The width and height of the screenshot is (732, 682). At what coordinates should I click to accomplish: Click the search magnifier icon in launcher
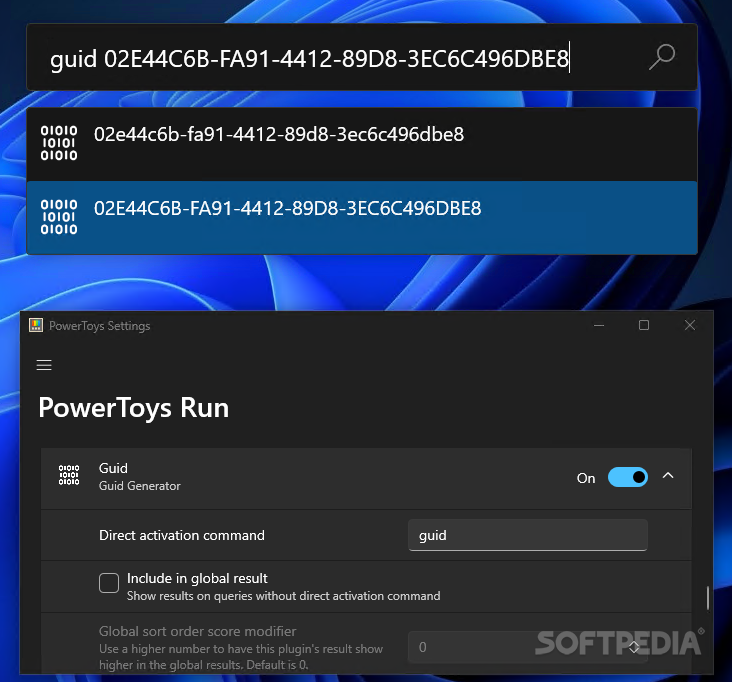662,57
